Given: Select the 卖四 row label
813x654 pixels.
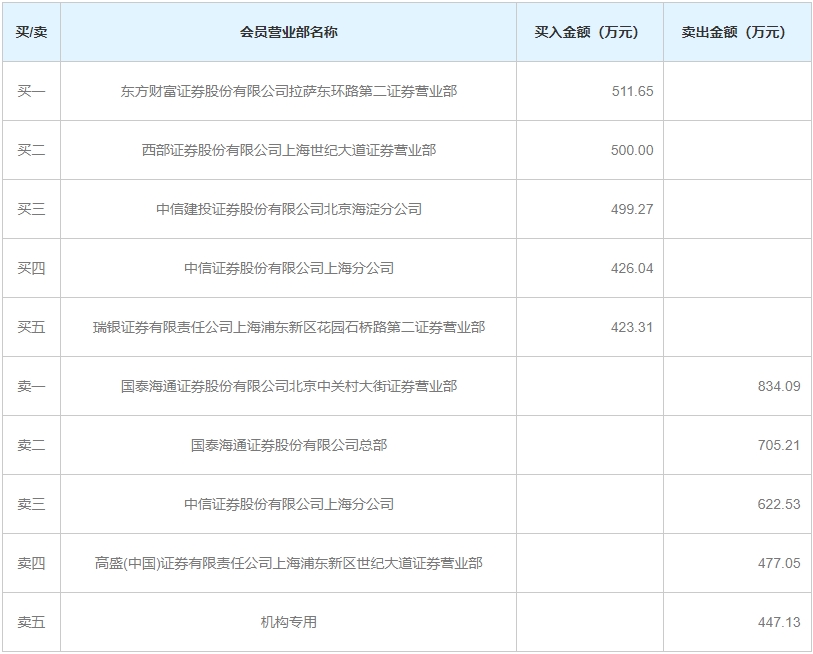Looking at the screenshot, I should click(x=31, y=563).
